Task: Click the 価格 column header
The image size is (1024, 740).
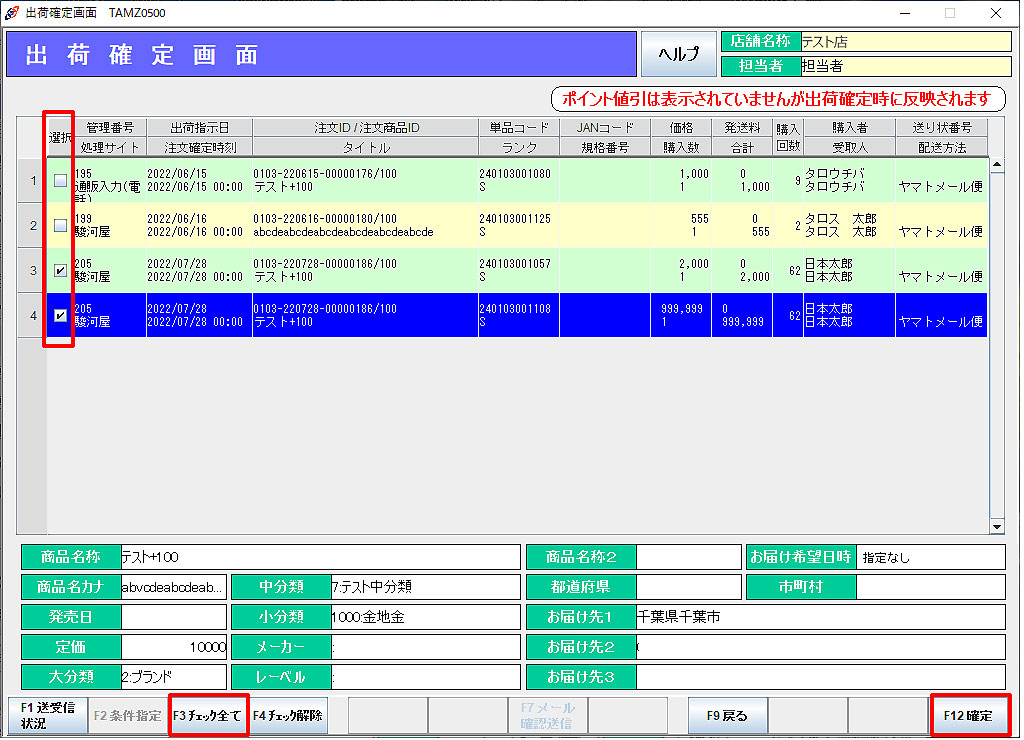Action: click(680, 128)
